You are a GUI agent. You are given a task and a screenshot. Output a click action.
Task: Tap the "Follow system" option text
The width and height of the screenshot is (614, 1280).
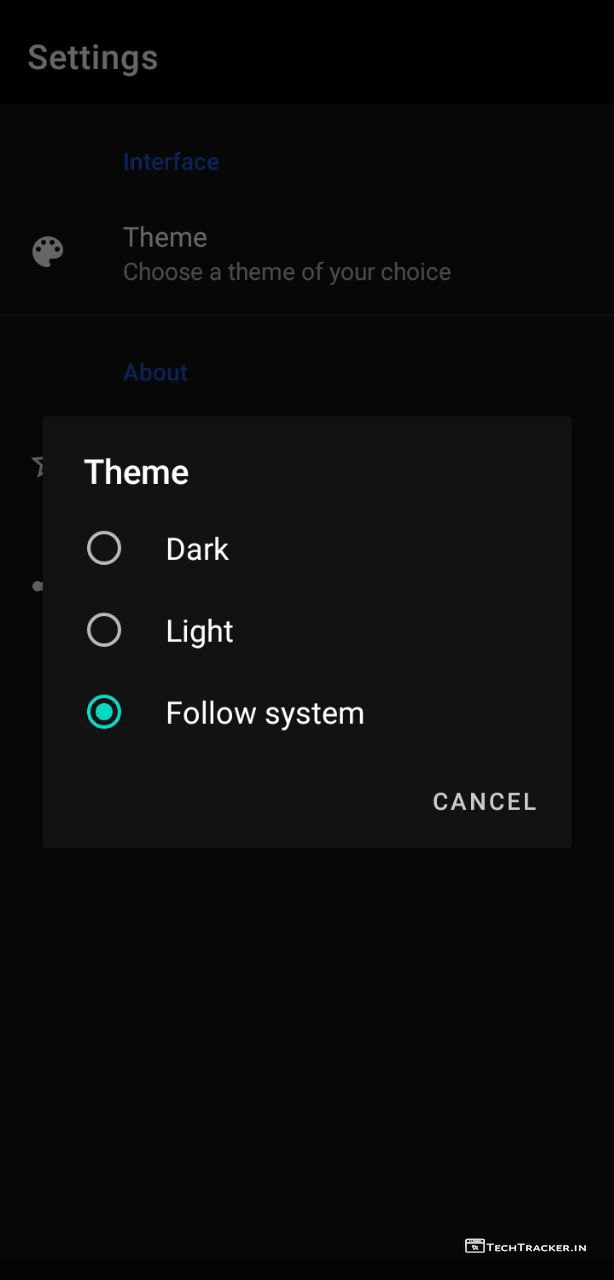(x=265, y=713)
